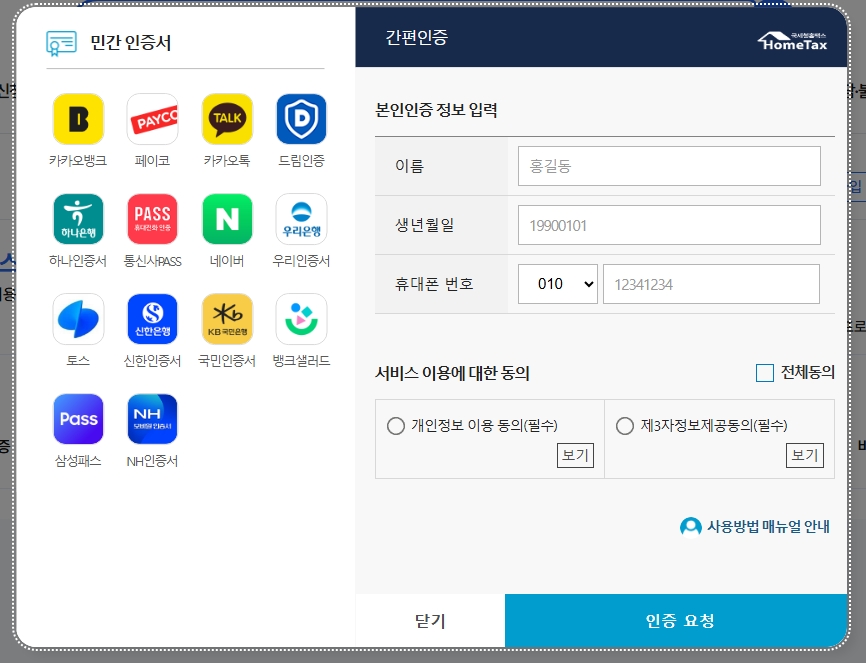Screen dimensions: 866x663
Task: Open the 010 phone prefix dropdown
Action: [x=558, y=284]
